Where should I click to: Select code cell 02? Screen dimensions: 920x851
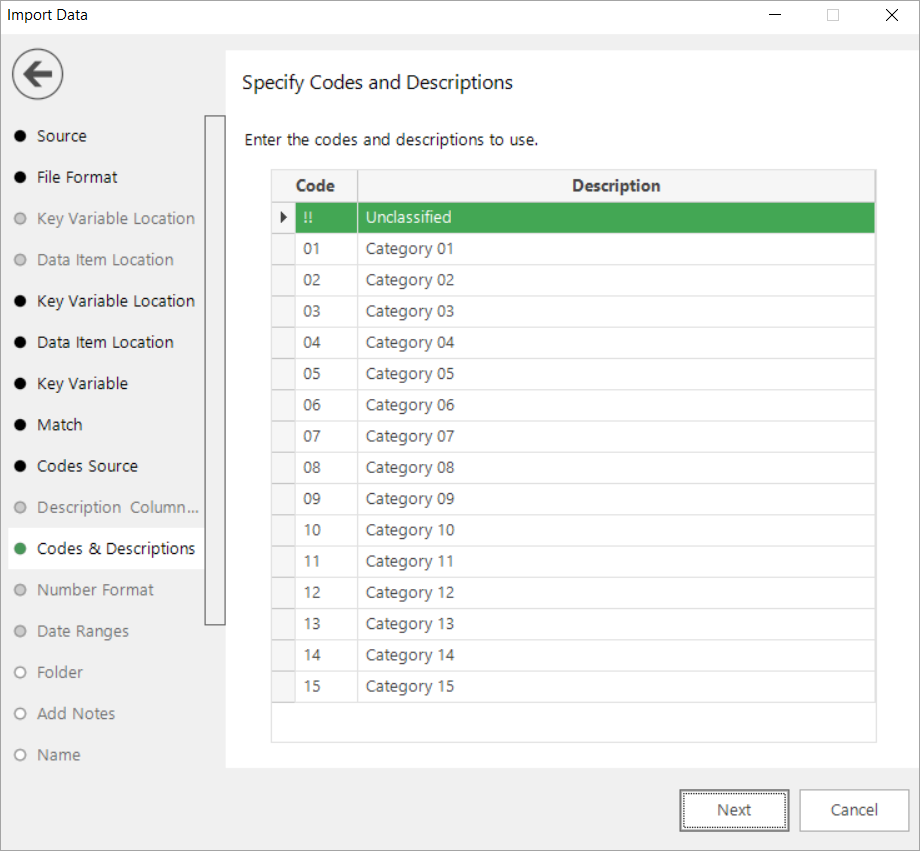(x=326, y=280)
